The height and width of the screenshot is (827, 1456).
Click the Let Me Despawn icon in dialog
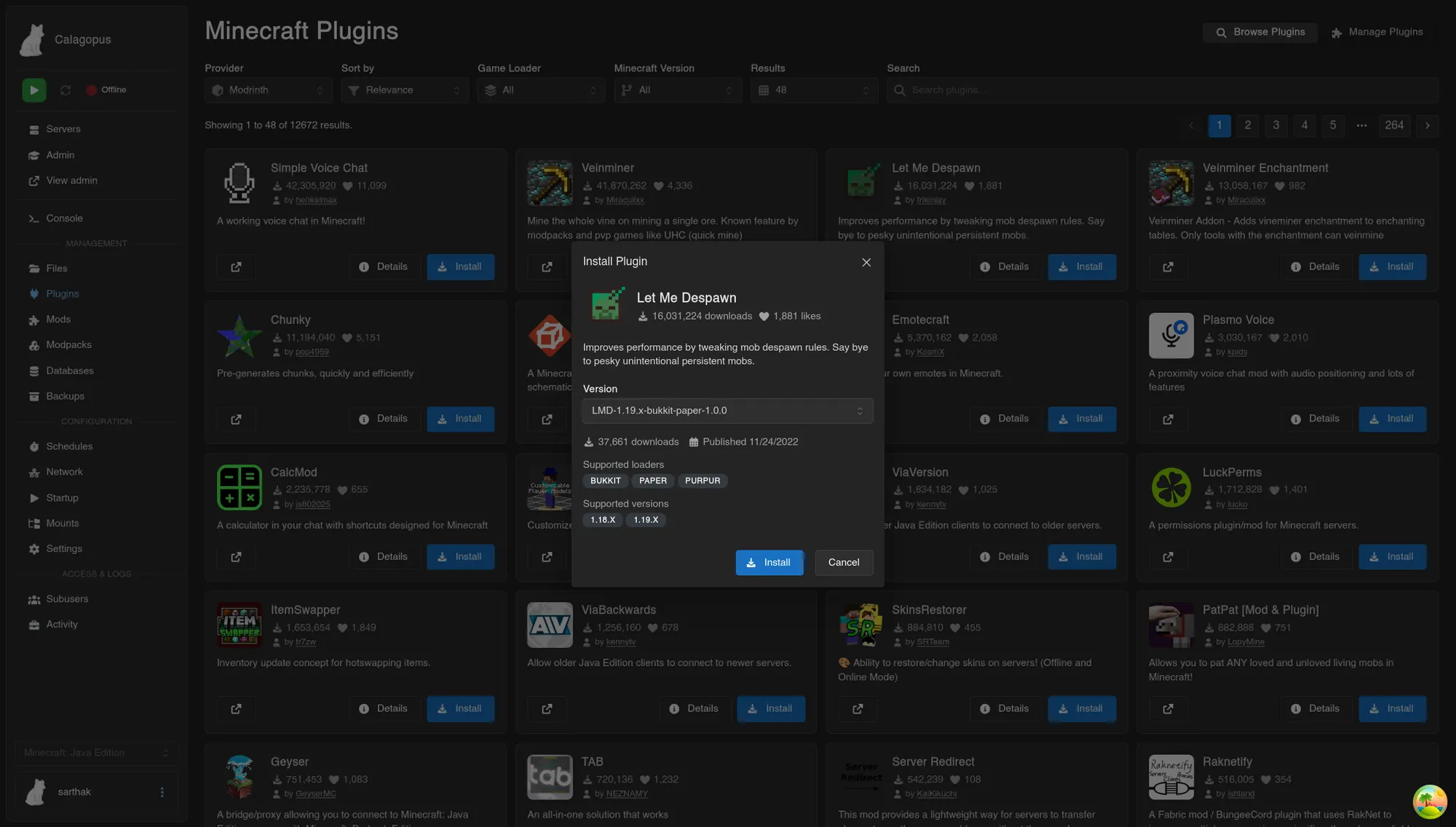[x=606, y=306]
